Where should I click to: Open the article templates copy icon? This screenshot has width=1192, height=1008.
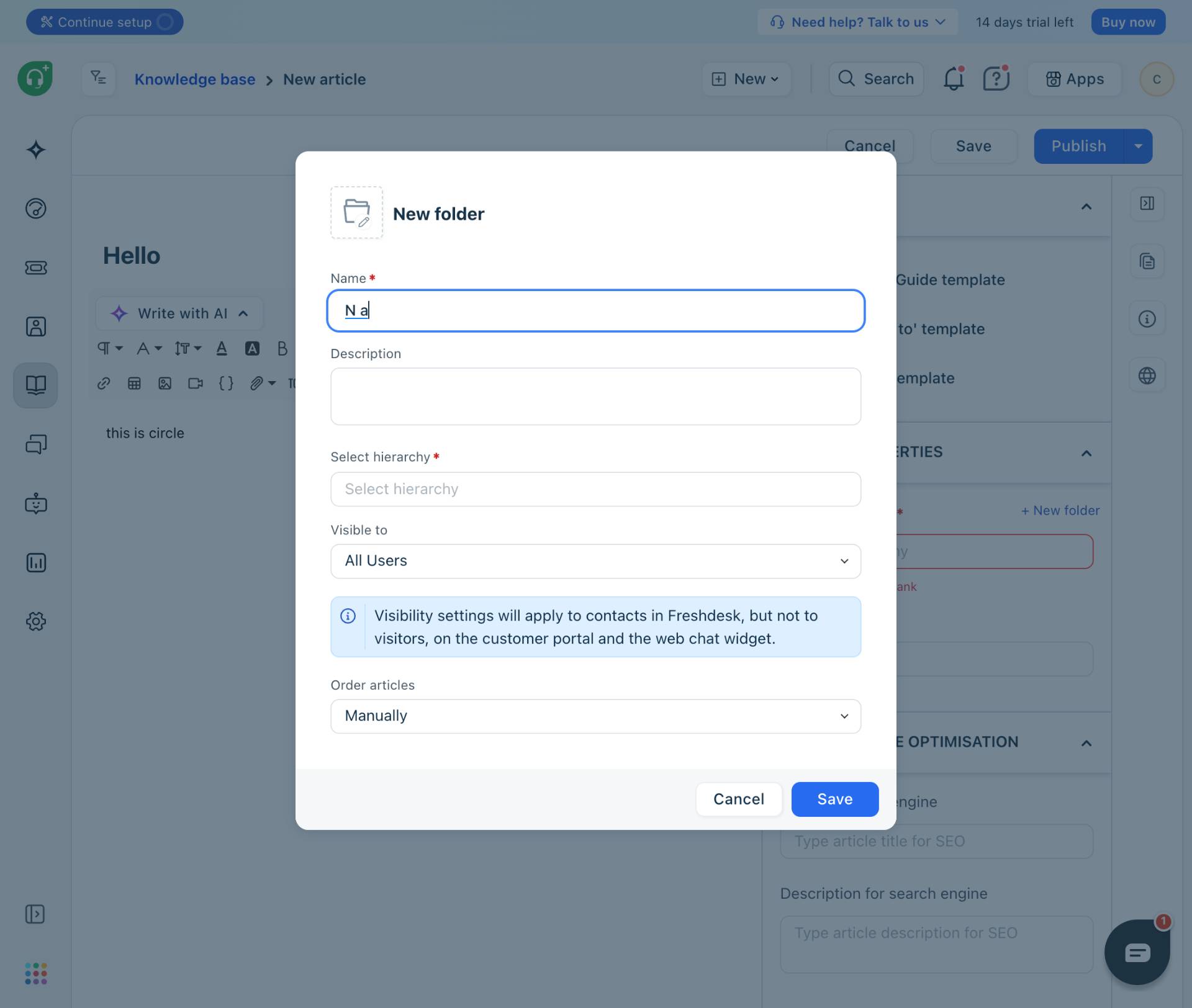click(1147, 261)
